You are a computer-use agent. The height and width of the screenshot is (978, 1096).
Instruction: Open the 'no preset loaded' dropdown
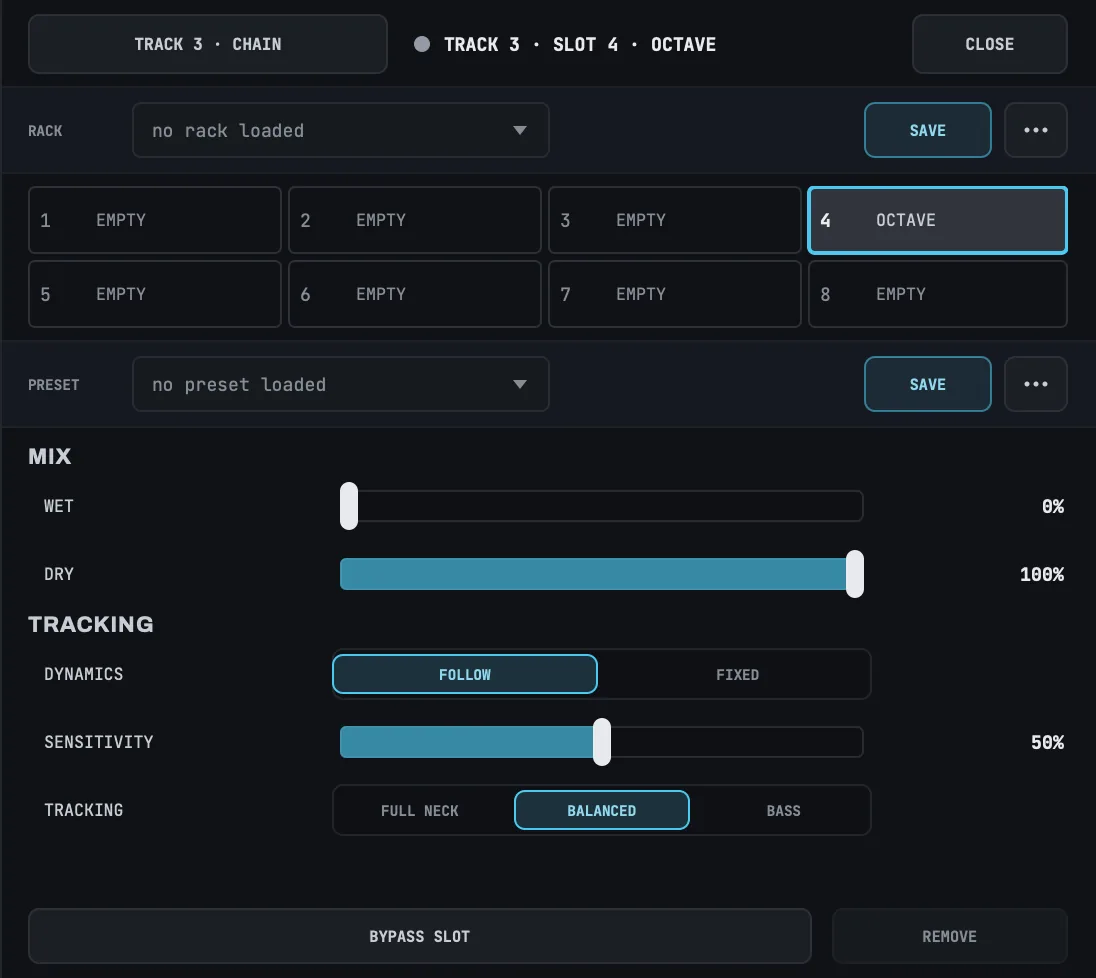point(340,384)
